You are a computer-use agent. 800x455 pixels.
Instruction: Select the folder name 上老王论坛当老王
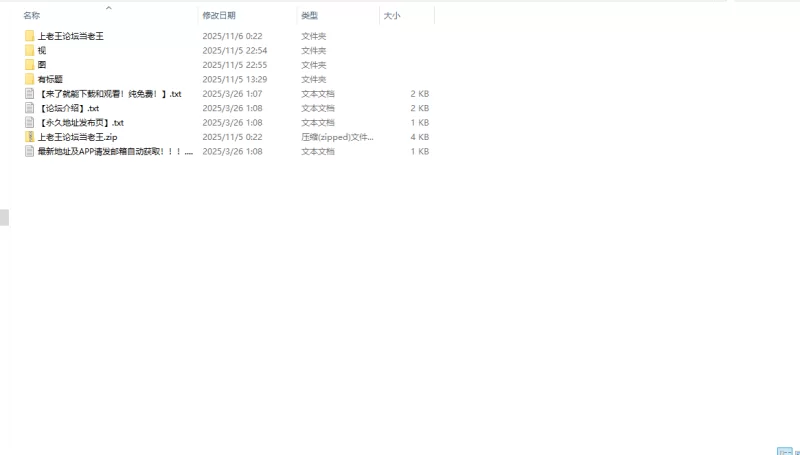pyautogui.click(x=71, y=36)
